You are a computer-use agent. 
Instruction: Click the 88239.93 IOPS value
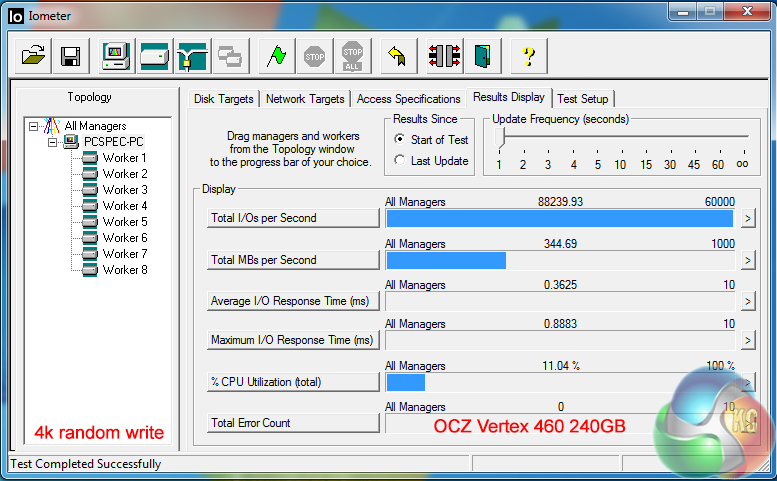coord(560,202)
